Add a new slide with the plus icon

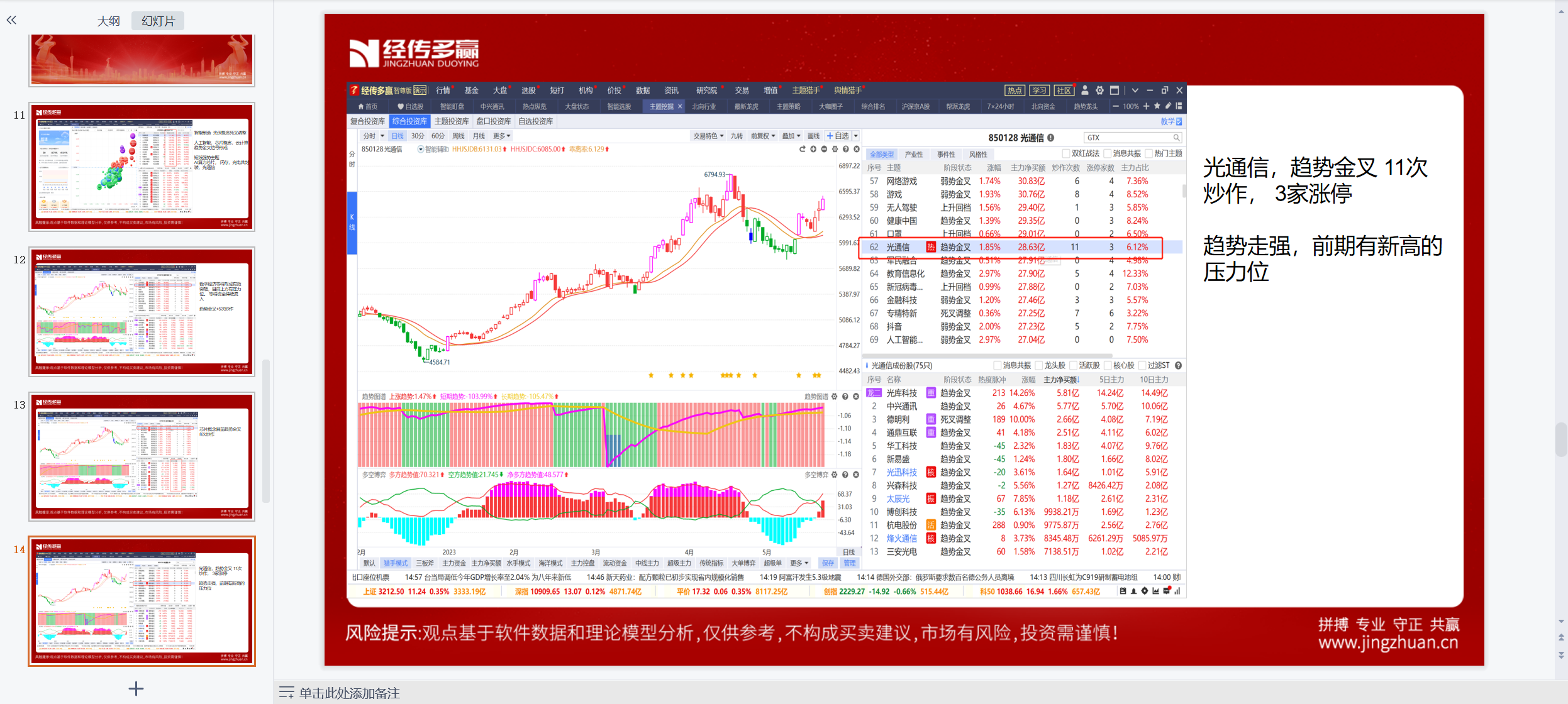click(x=136, y=689)
